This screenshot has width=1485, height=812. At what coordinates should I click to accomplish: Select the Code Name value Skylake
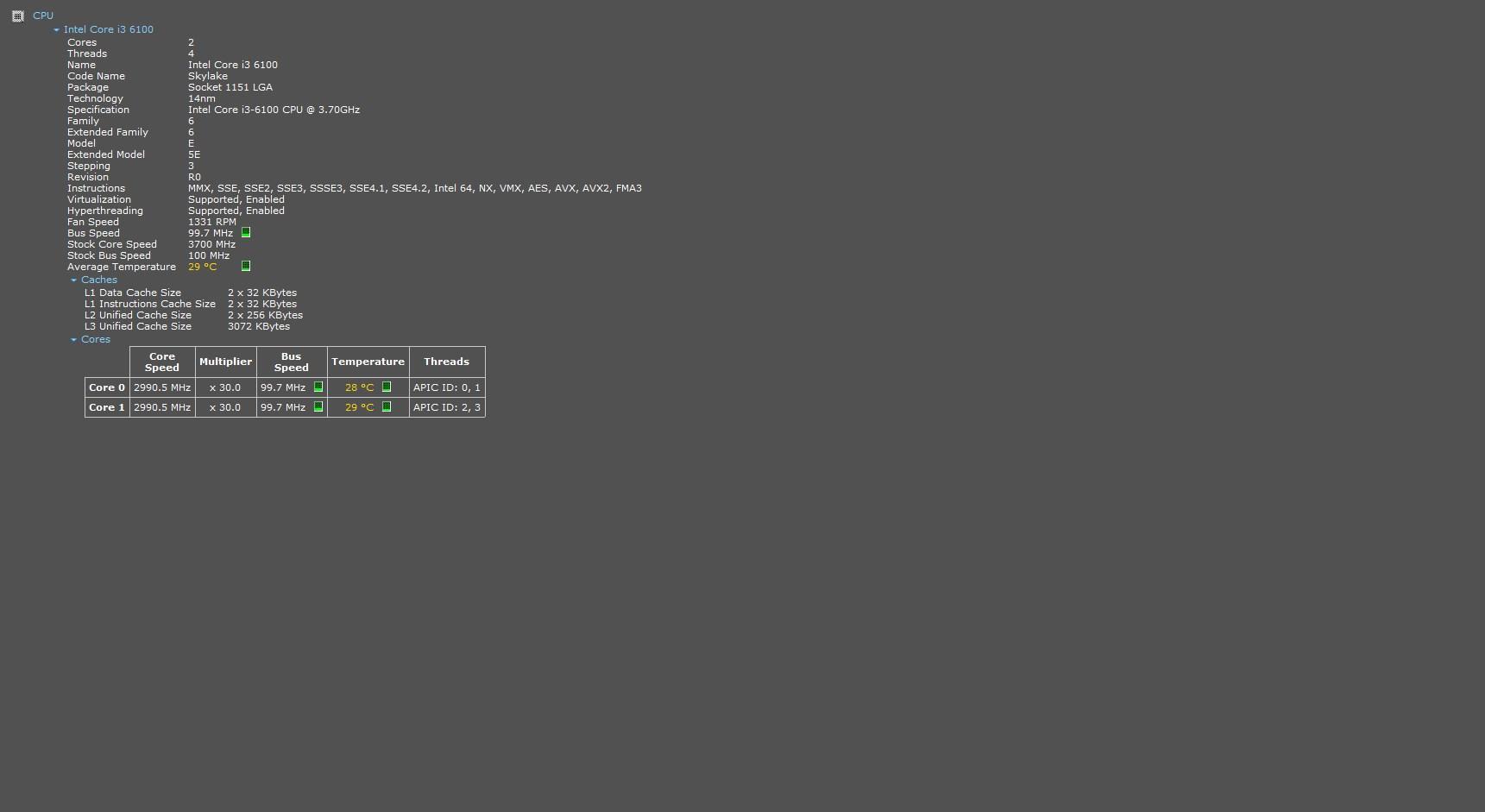(208, 76)
